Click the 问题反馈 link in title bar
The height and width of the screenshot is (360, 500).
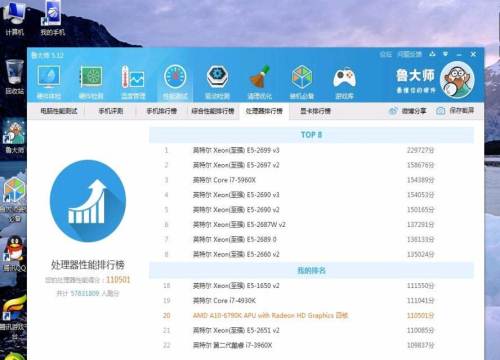[409, 54]
